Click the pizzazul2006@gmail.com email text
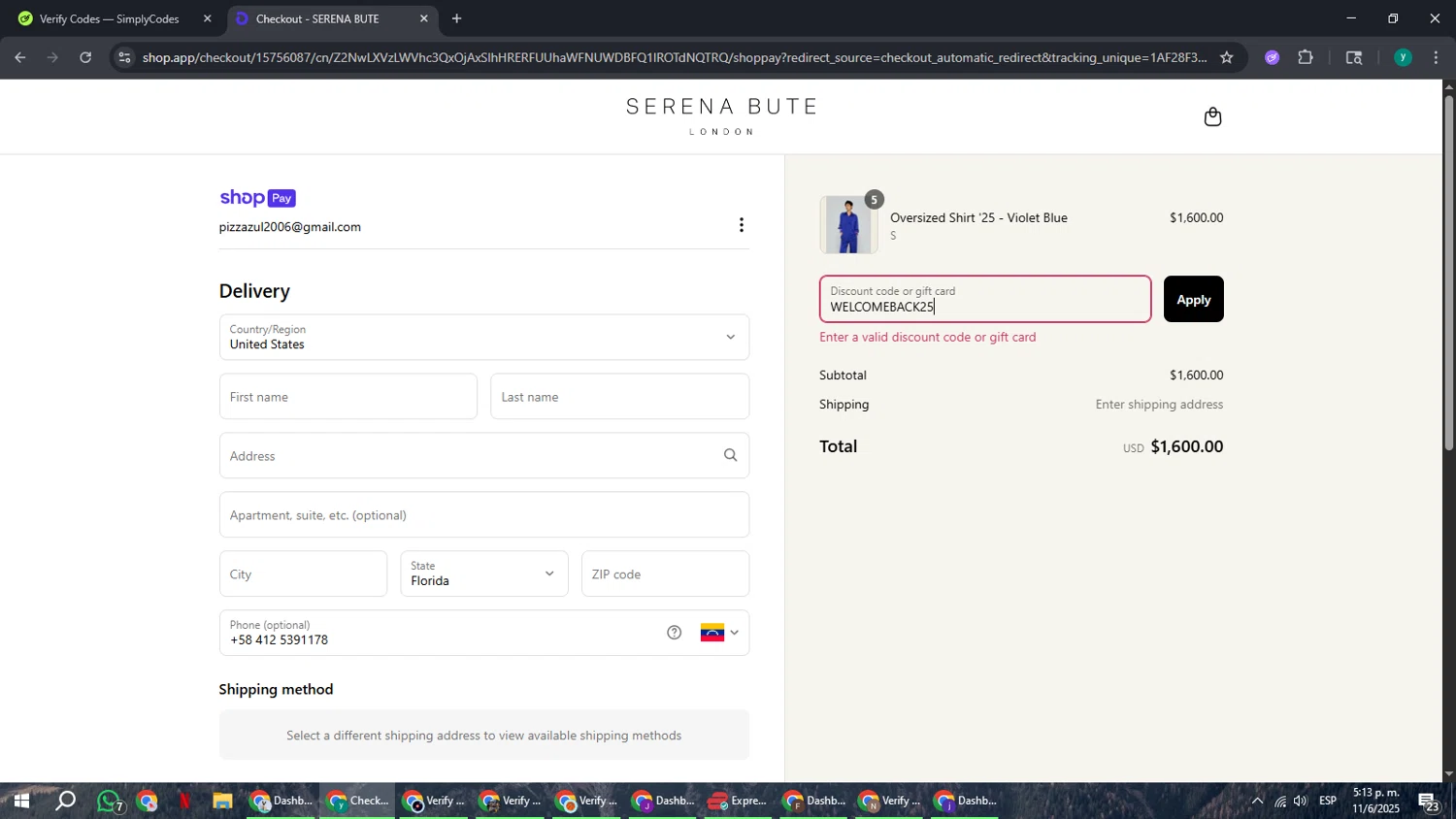The width and height of the screenshot is (1456, 819). [290, 227]
